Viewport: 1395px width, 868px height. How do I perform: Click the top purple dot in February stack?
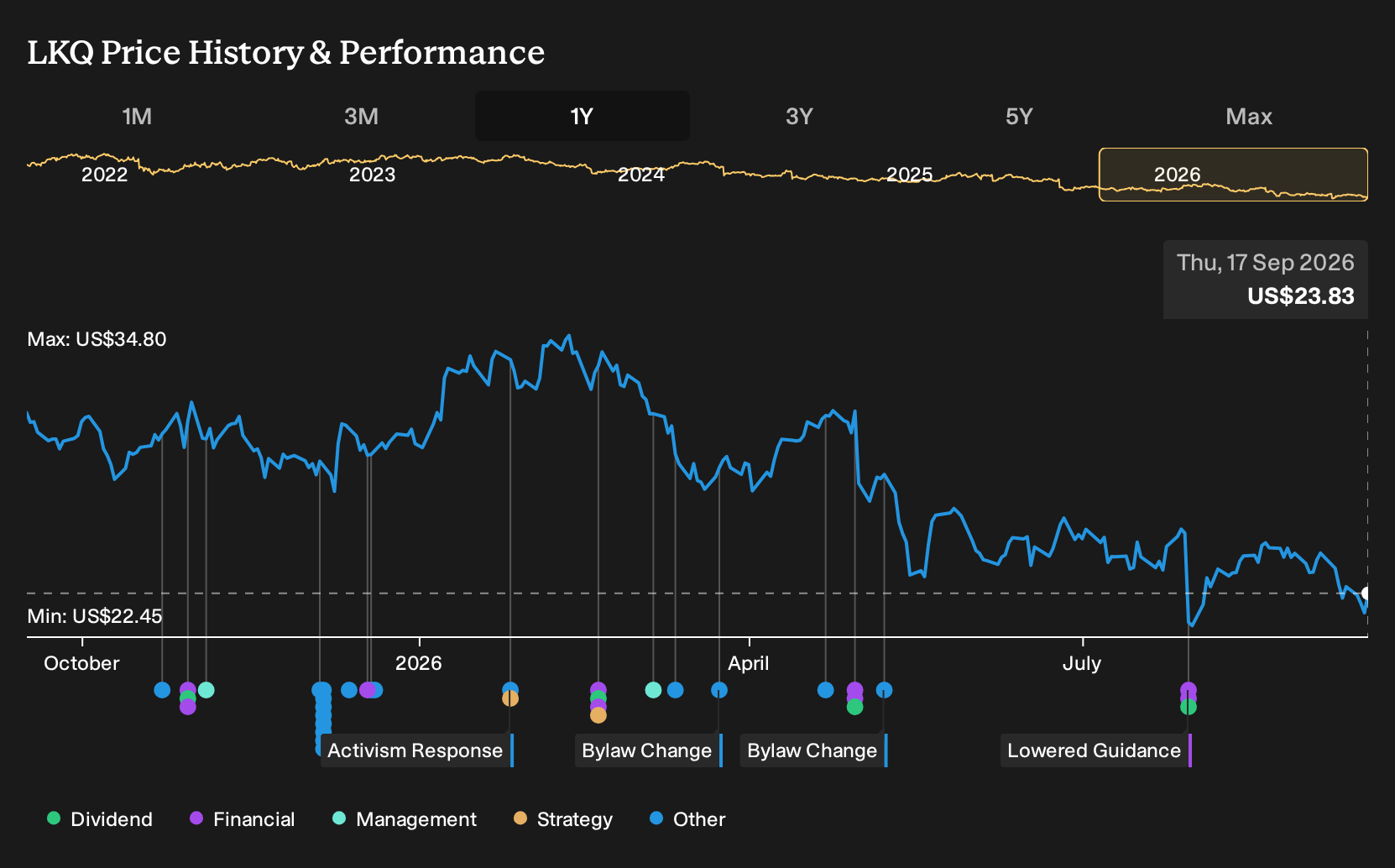click(598, 690)
